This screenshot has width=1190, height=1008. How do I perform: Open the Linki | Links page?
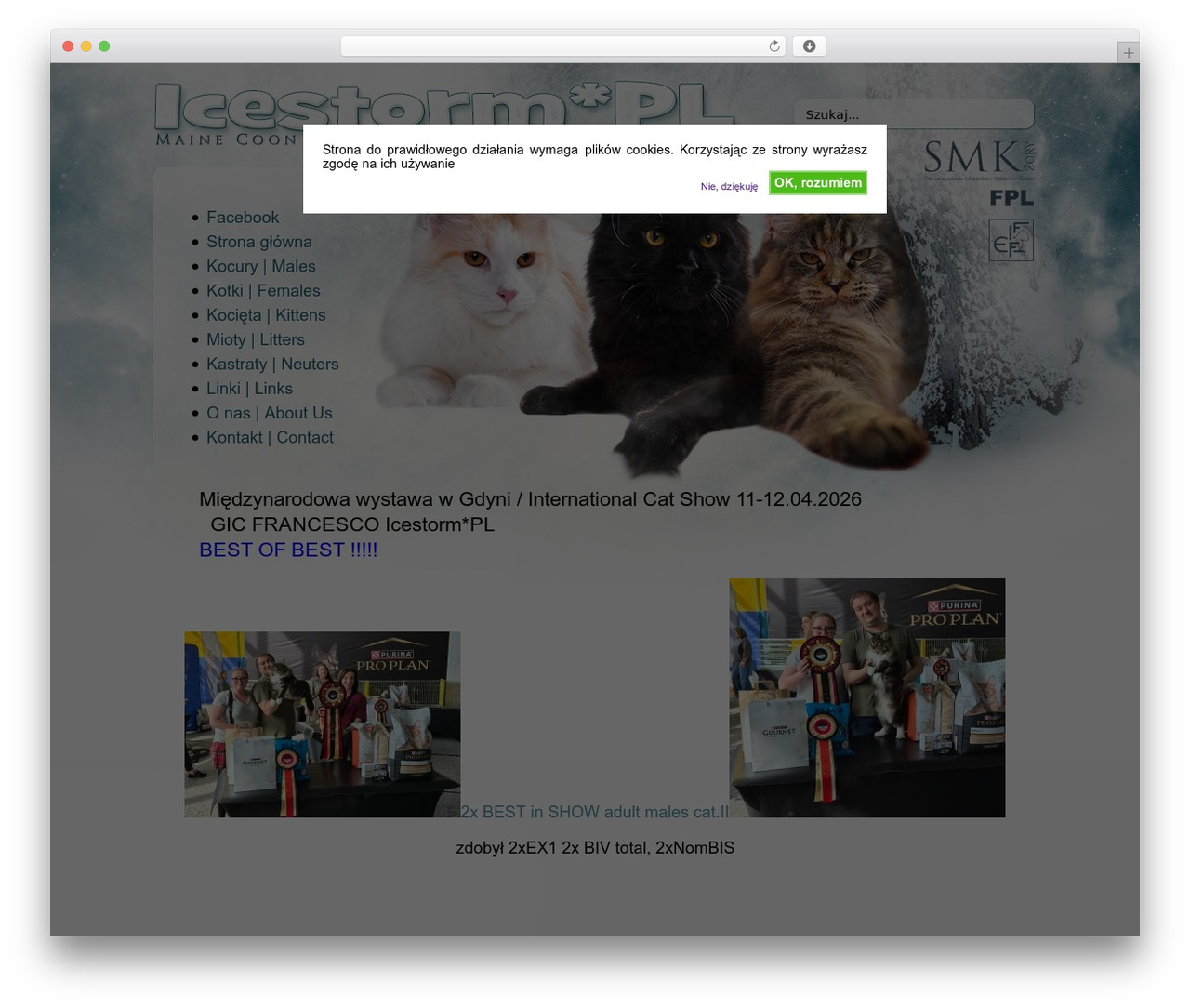249,389
